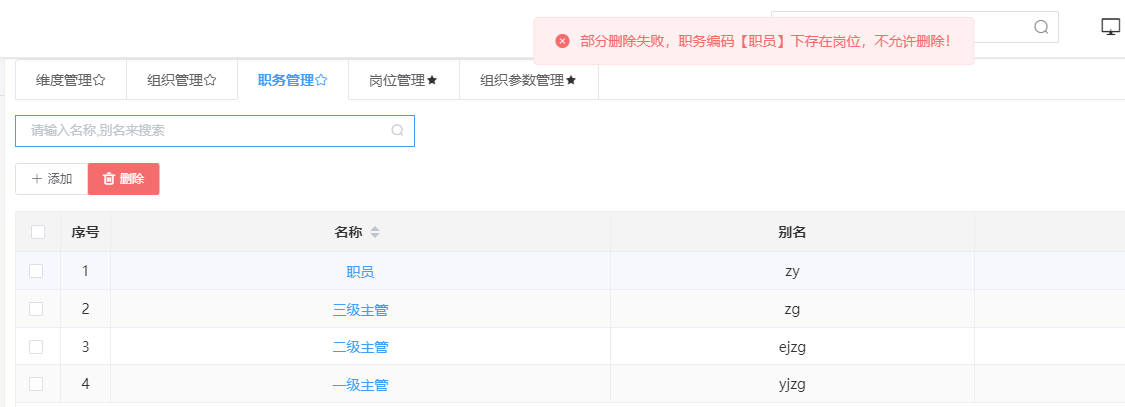Focus the 请输入名称,别名来搜索 input field
The image size is (1125, 407).
tap(215, 131)
